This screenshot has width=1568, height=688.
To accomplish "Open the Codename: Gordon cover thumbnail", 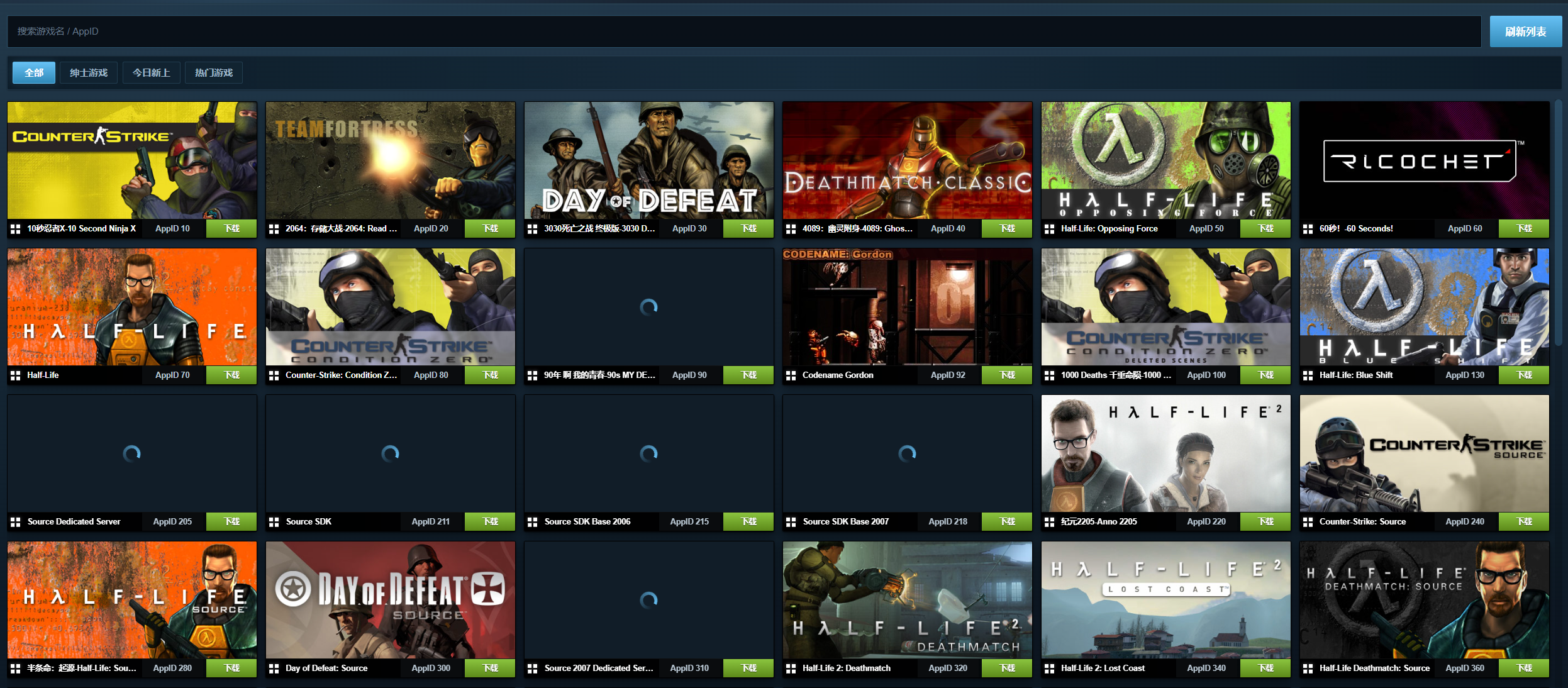I will (908, 307).
